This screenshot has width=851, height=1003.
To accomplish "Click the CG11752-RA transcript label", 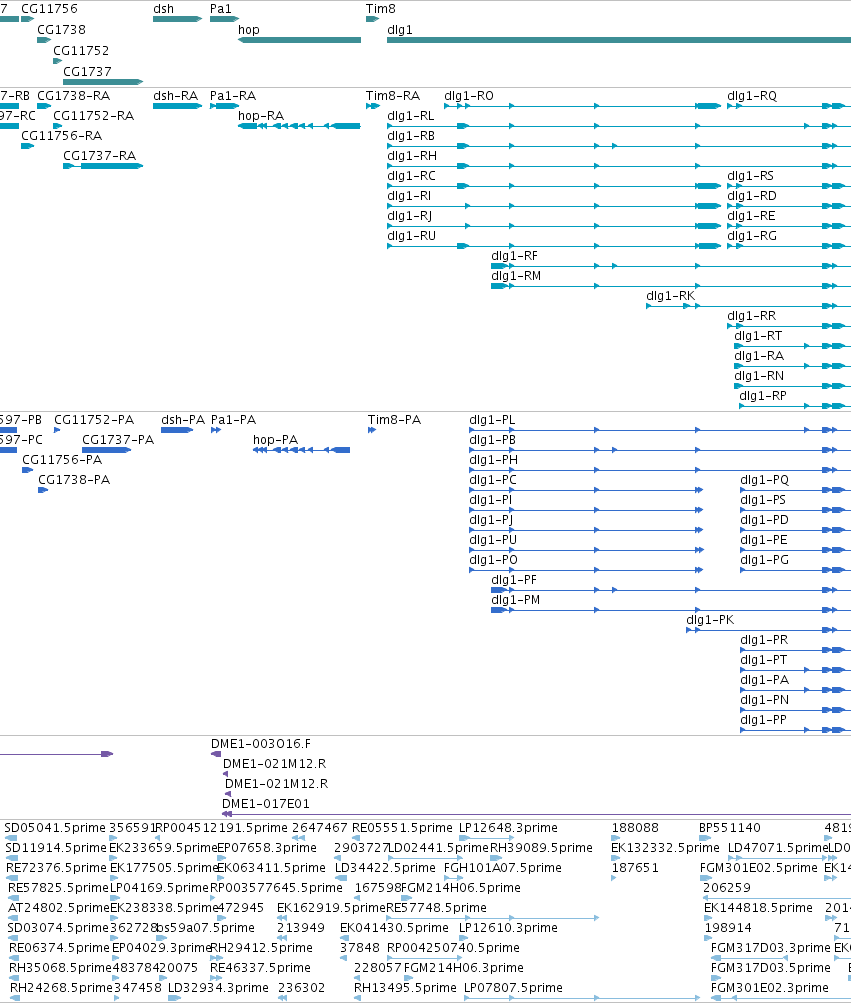I will (93, 115).
